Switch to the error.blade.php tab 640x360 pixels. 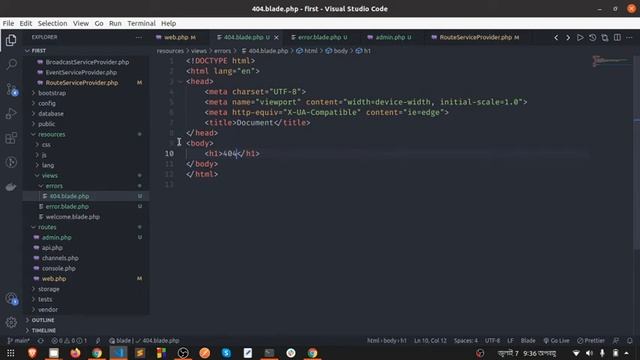[319, 37]
